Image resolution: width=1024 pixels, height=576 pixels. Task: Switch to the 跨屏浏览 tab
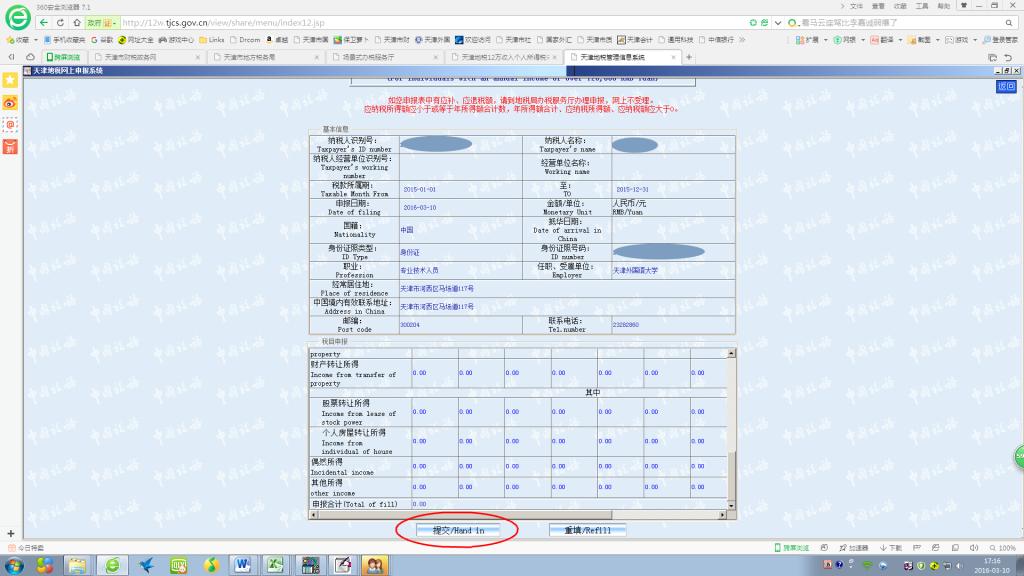coord(63,57)
